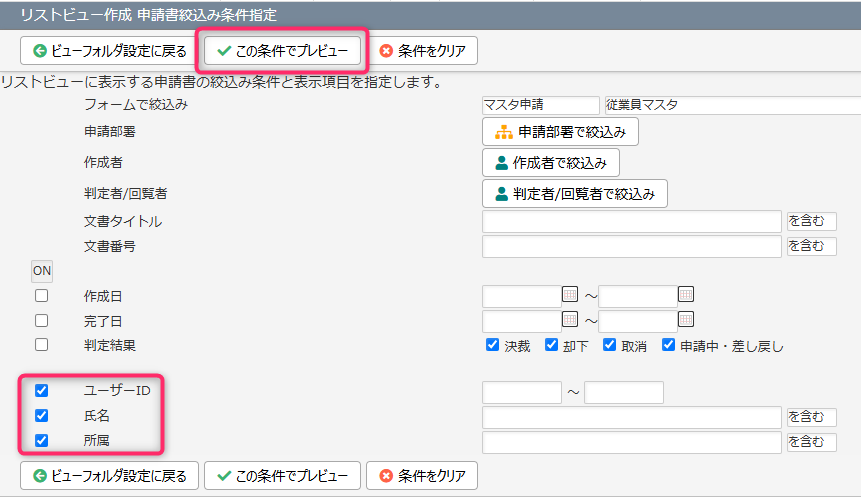861x497 pixels.
Task: Click the マスタ申請 form field
Action: tap(540, 105)
